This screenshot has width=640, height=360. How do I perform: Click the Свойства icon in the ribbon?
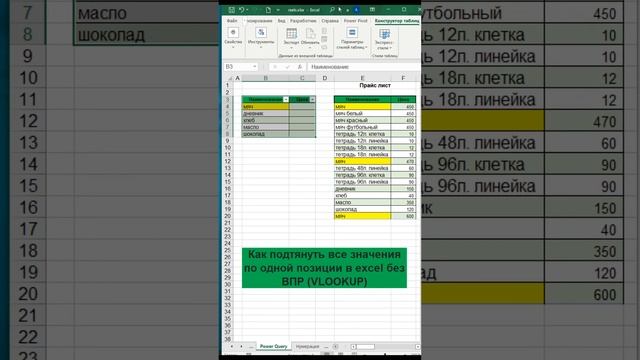tap(233, 33)
